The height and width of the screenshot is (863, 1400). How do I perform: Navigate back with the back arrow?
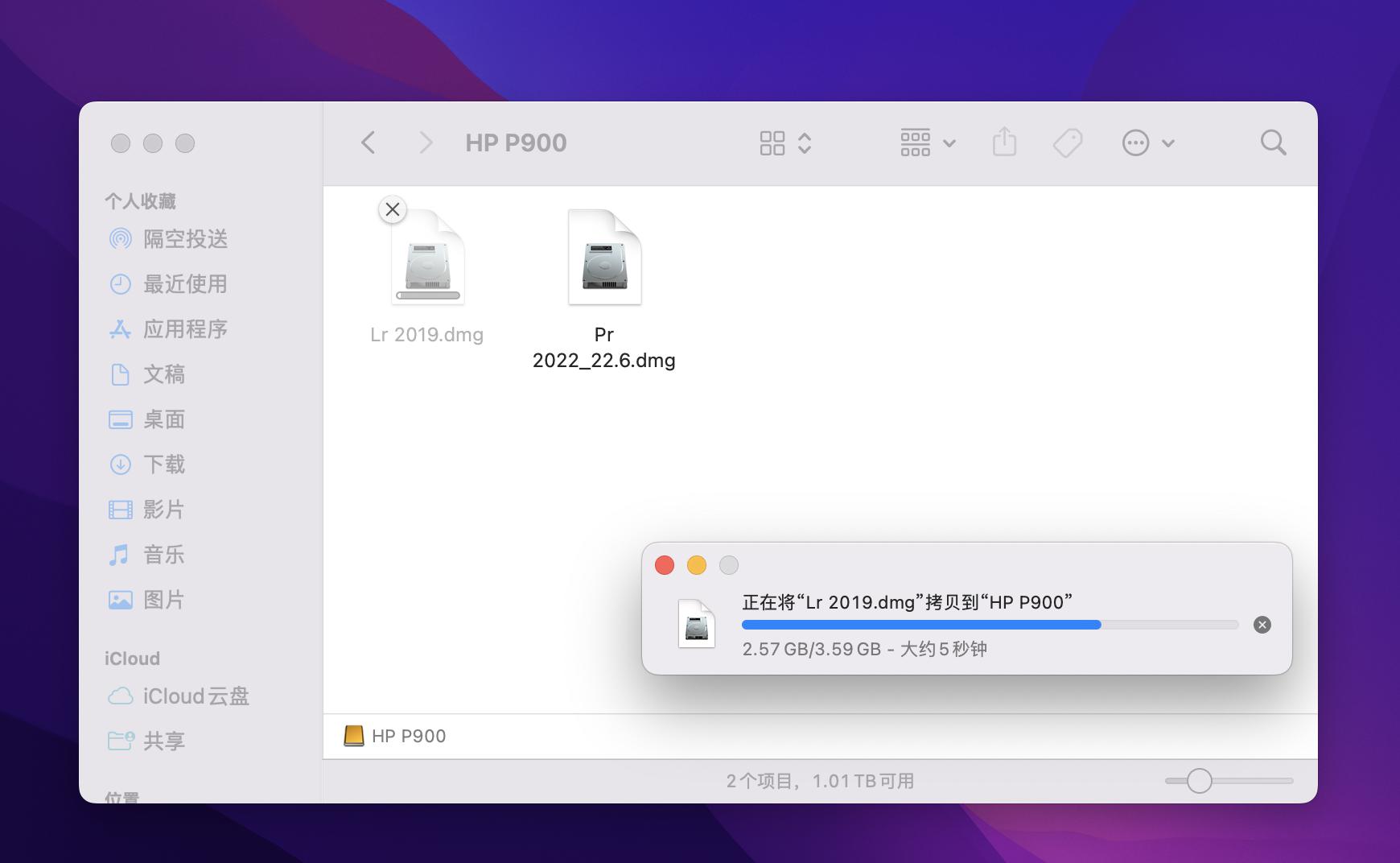tap(368, 142)
